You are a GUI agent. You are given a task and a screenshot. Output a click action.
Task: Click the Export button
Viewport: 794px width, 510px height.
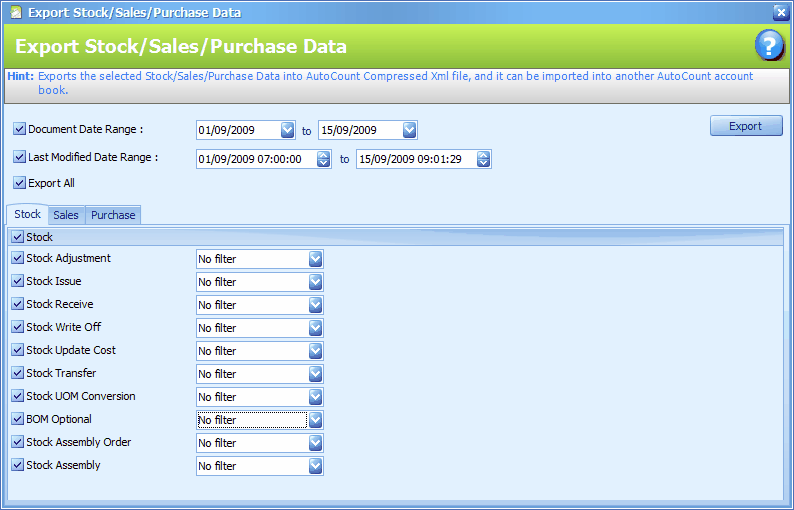coord(746,126)
